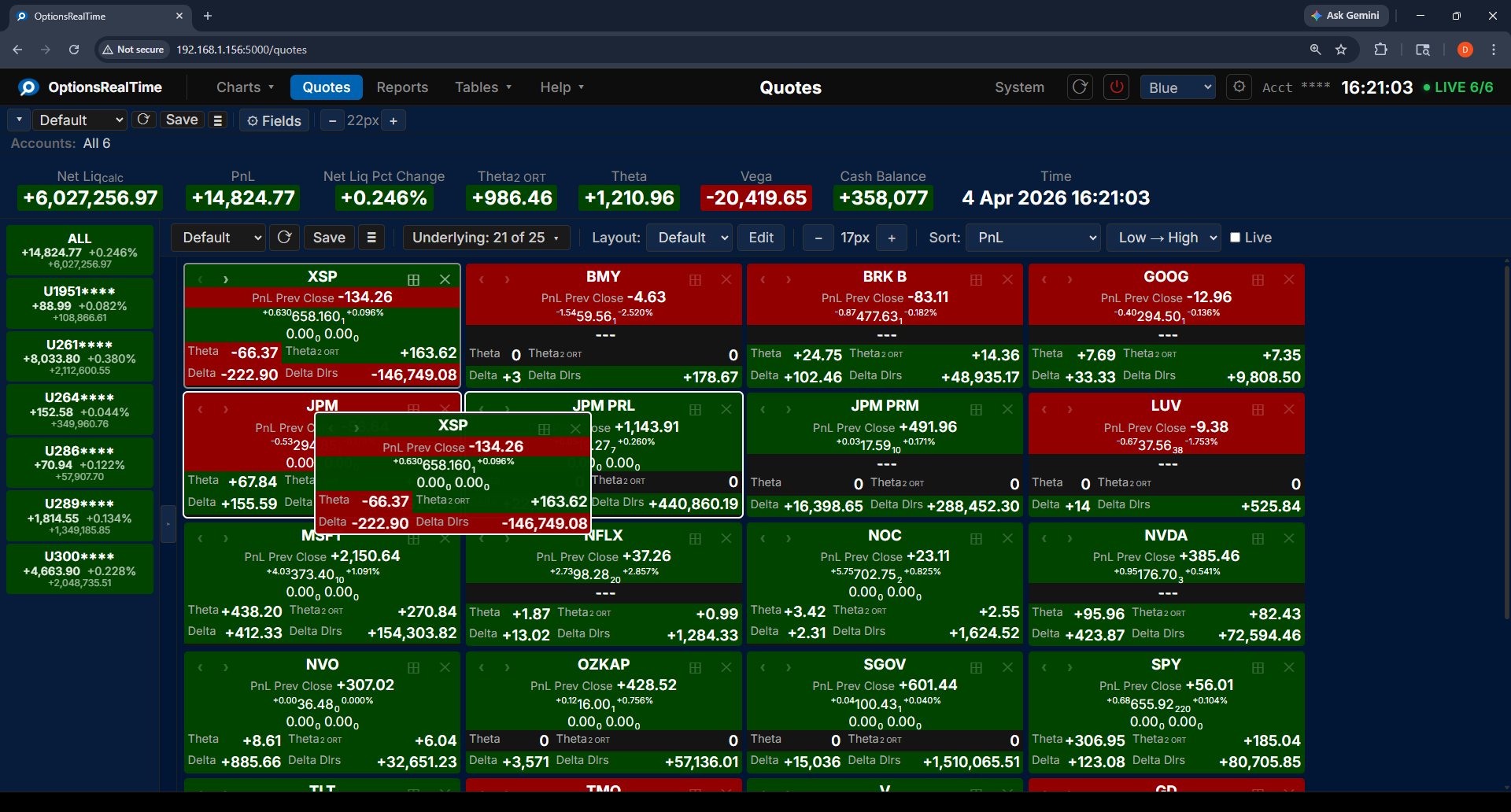Image resolution: width=1511 pixels, height=812 pixels.
Task: Open grid layout icon on BMY card
Action: click(695, 279)
